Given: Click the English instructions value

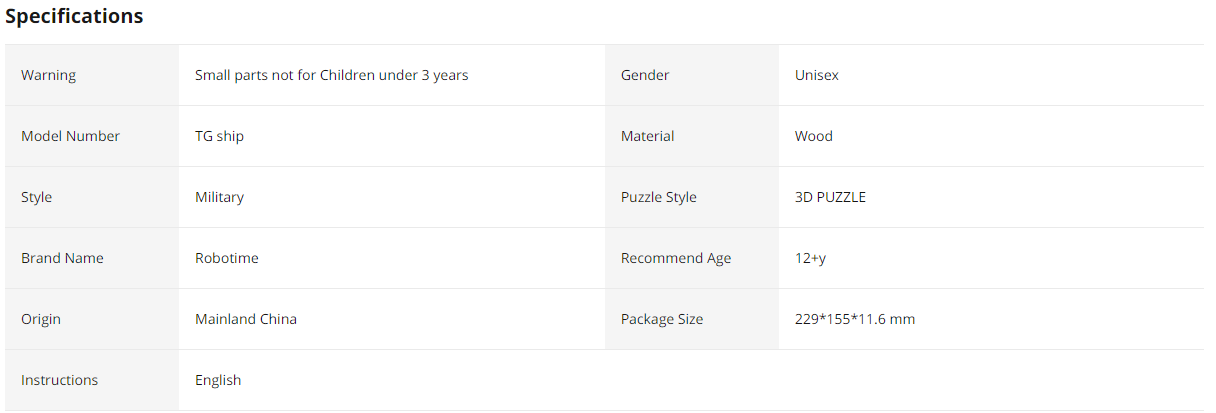Looking at the screenshot, I should [x=218, y=380].
